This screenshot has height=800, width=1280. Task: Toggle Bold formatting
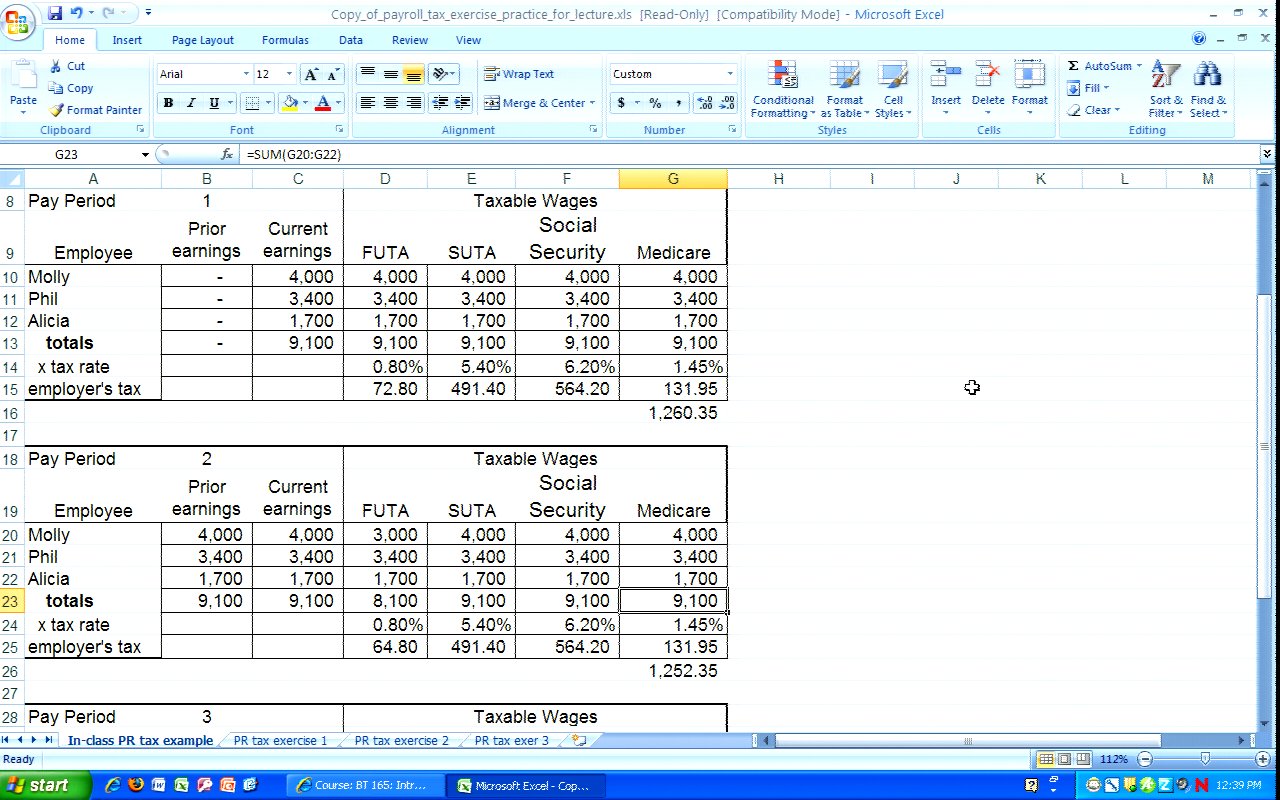pos(168,103)
